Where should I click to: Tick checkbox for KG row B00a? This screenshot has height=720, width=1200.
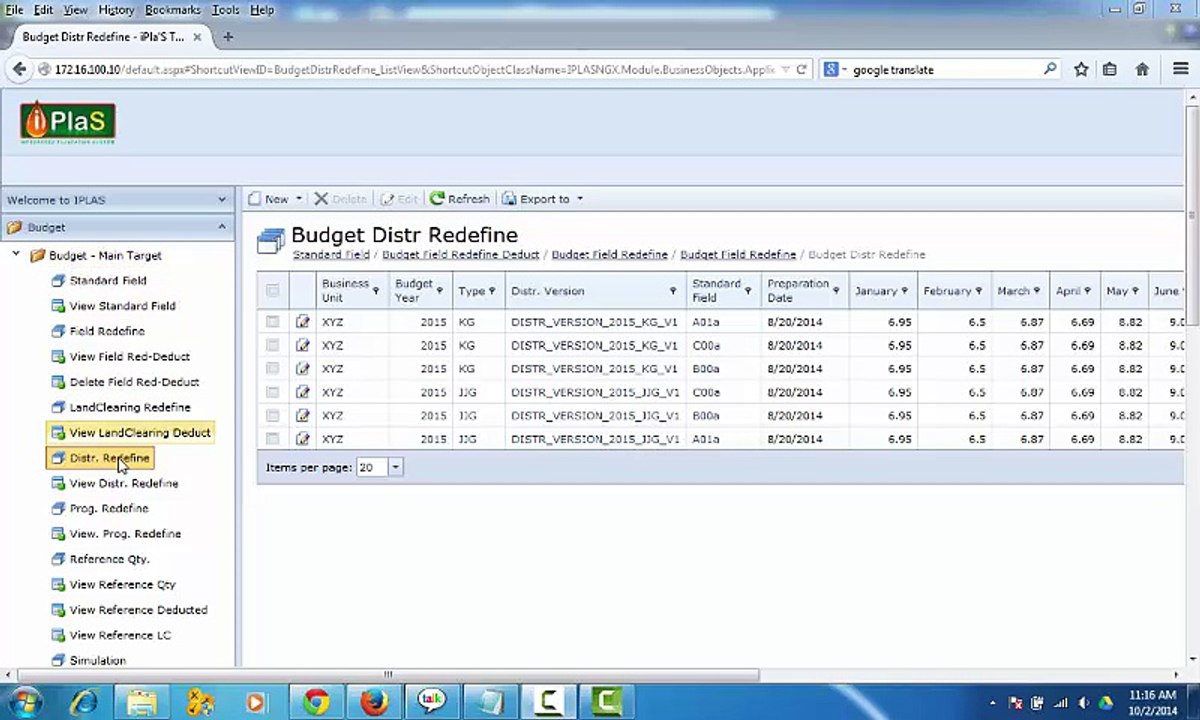(x=272, y=368)
